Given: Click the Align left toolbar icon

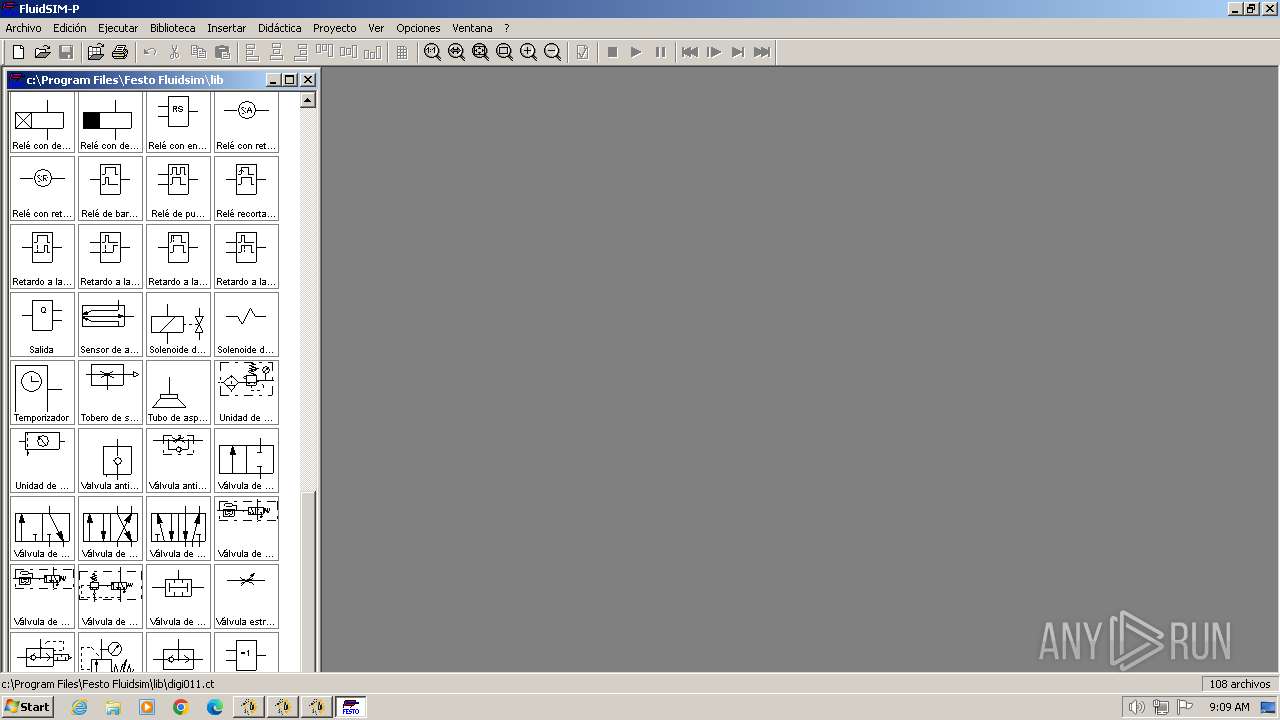Looking at the screenshot, I should coord(252,52).
